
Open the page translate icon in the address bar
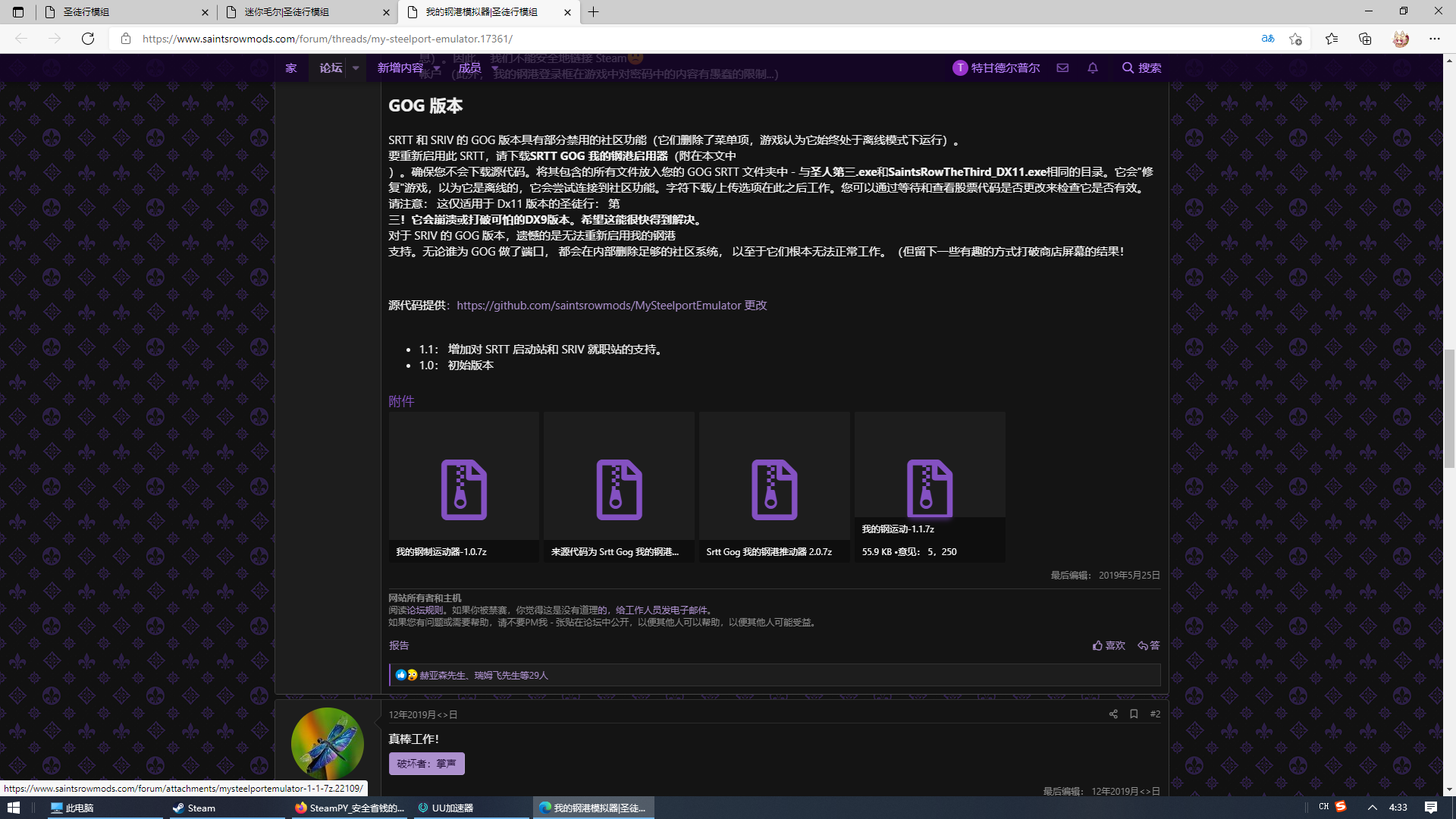[1268, 39]
